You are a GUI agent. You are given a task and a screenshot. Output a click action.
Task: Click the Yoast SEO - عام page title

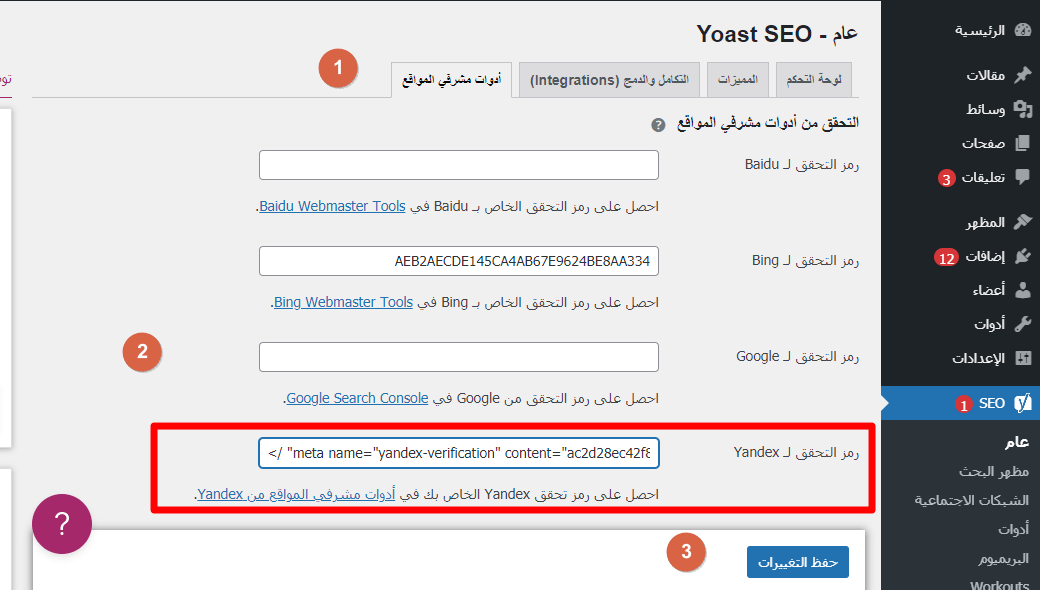click(777, 34)
